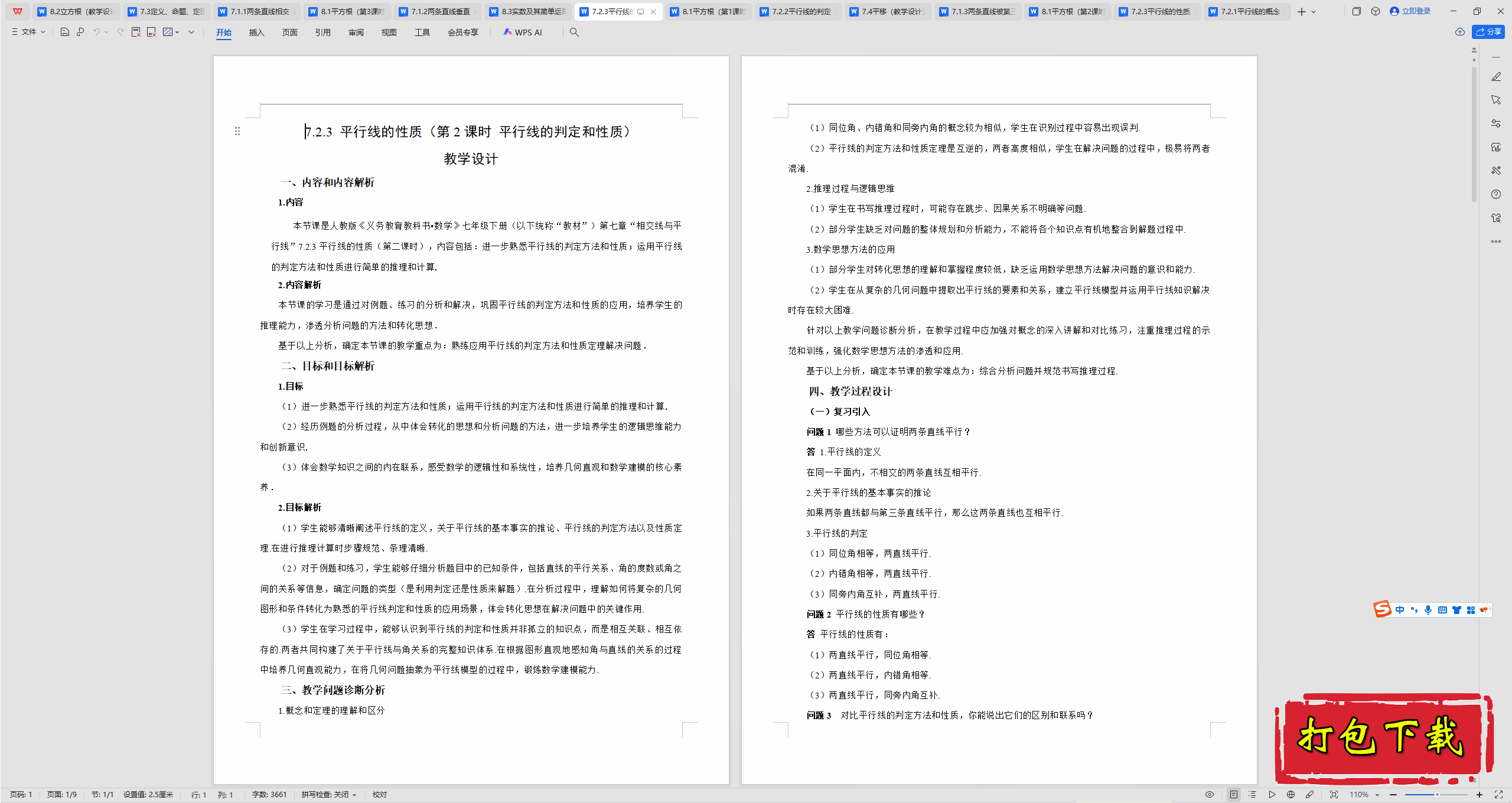Select the Page (页面) ribbon tab
Viewport: 1512px width, 803px height.
click(x=290, y=32)
